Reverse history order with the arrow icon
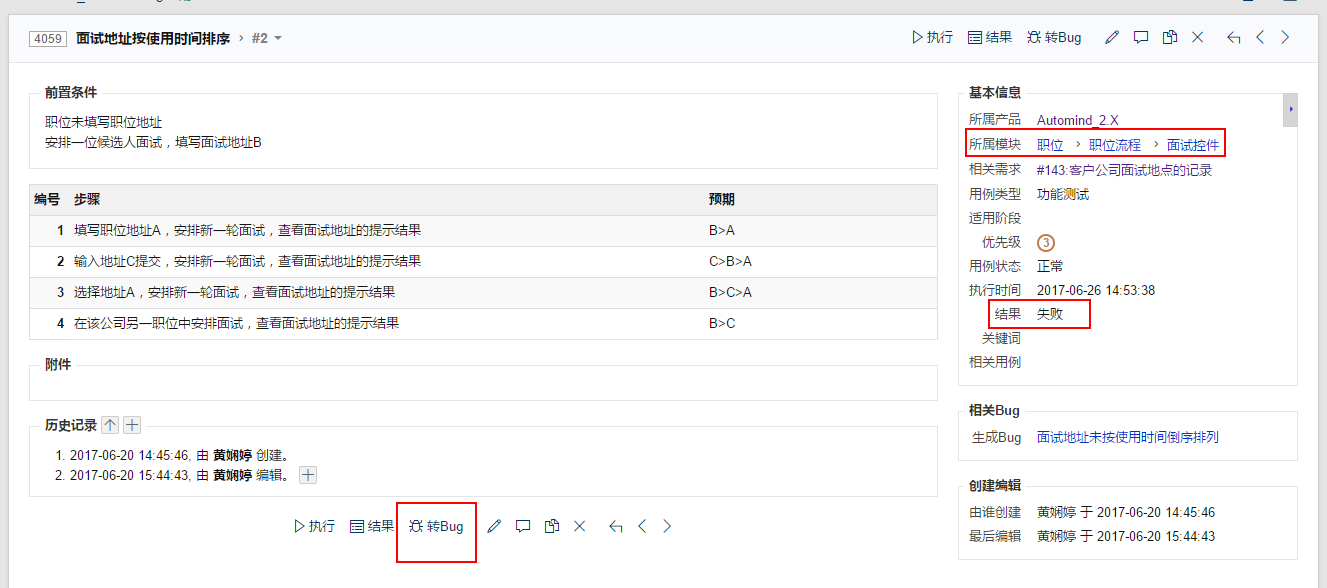Screen dimensions: 1327x588 pyautogui.click(x=110, y=425)
